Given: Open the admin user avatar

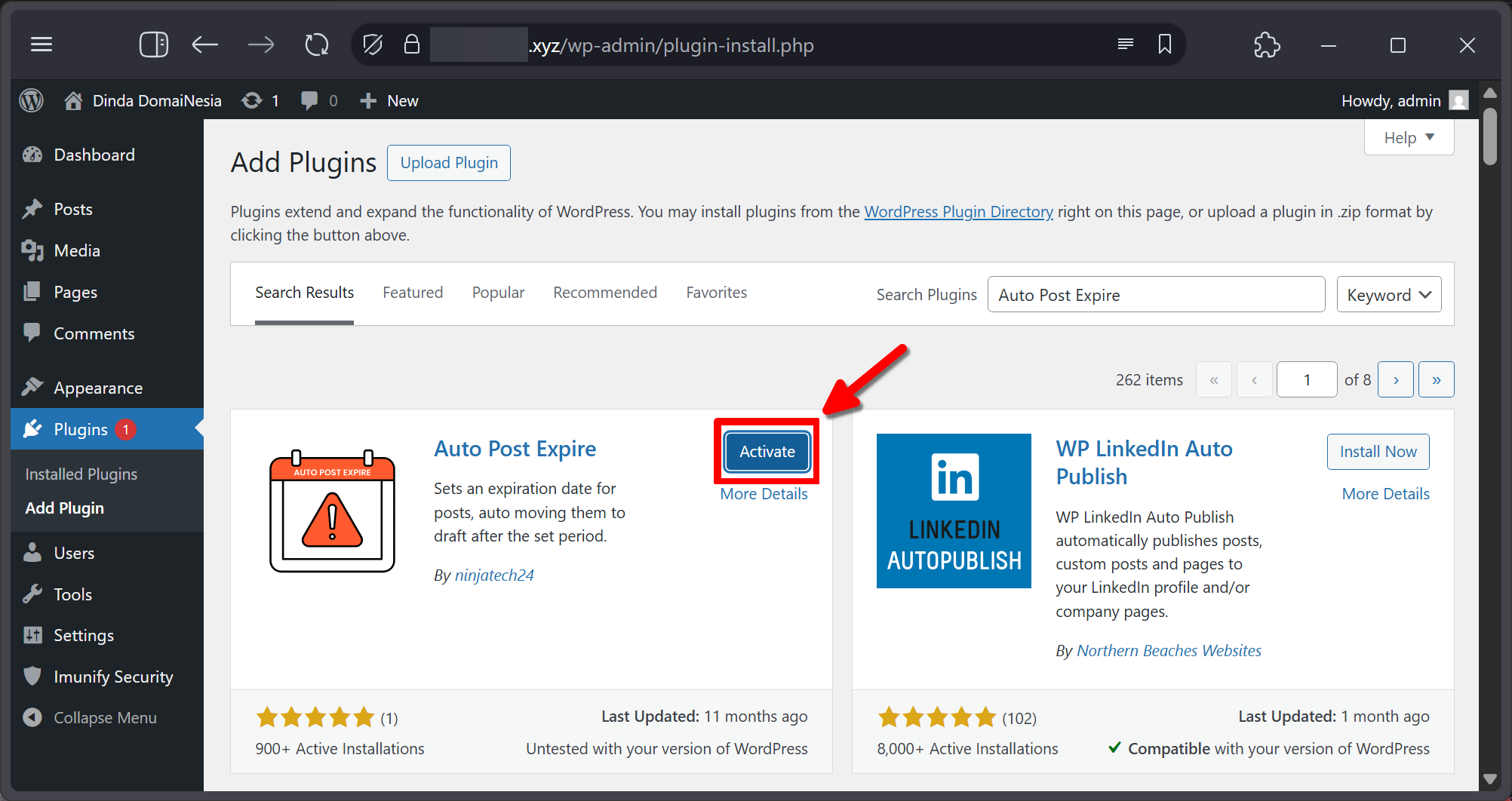Looking at the screenshot, I should 1459,100.
